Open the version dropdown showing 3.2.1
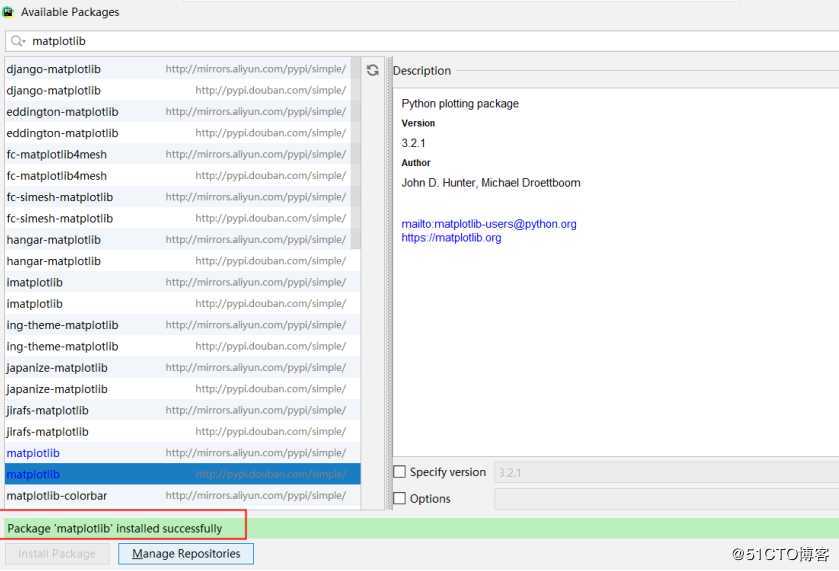Screen dimensions: 839x571 click(x=667, y=473)
